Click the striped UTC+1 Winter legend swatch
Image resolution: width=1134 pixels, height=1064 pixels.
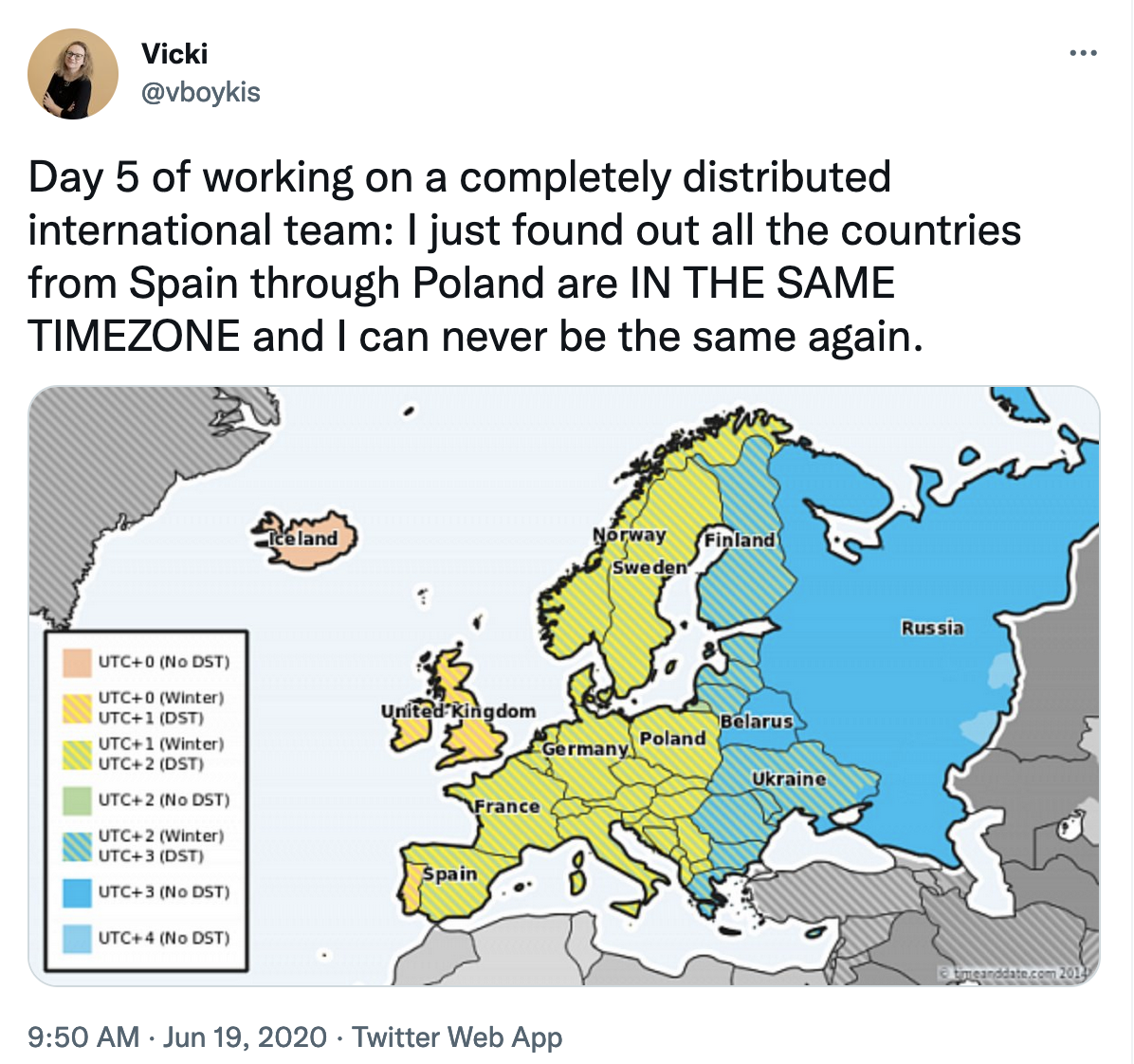click(x=77, y=754)
